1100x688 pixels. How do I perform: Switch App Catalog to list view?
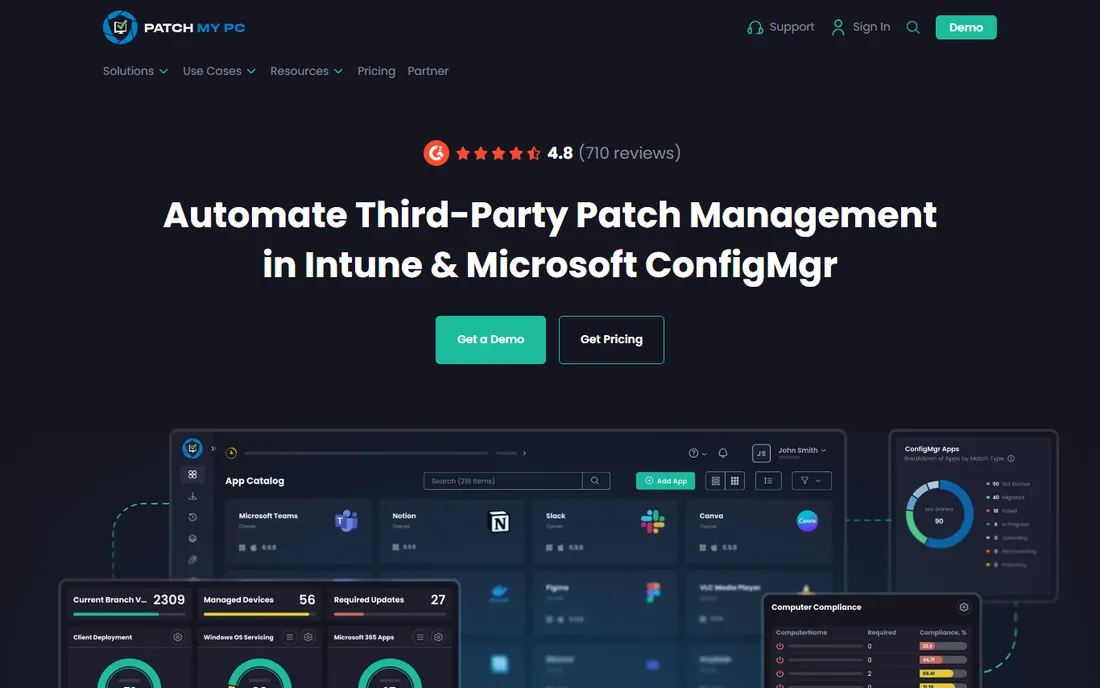coord(716,480)
